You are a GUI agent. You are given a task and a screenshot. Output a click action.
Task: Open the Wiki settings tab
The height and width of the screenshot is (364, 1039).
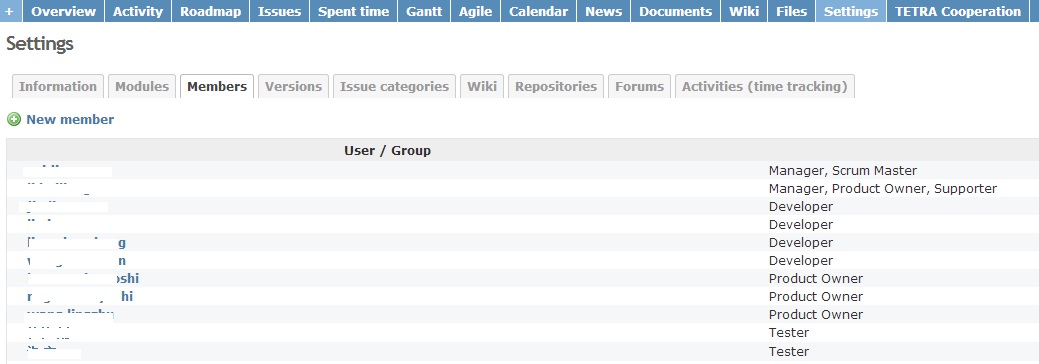click(482, 86)
